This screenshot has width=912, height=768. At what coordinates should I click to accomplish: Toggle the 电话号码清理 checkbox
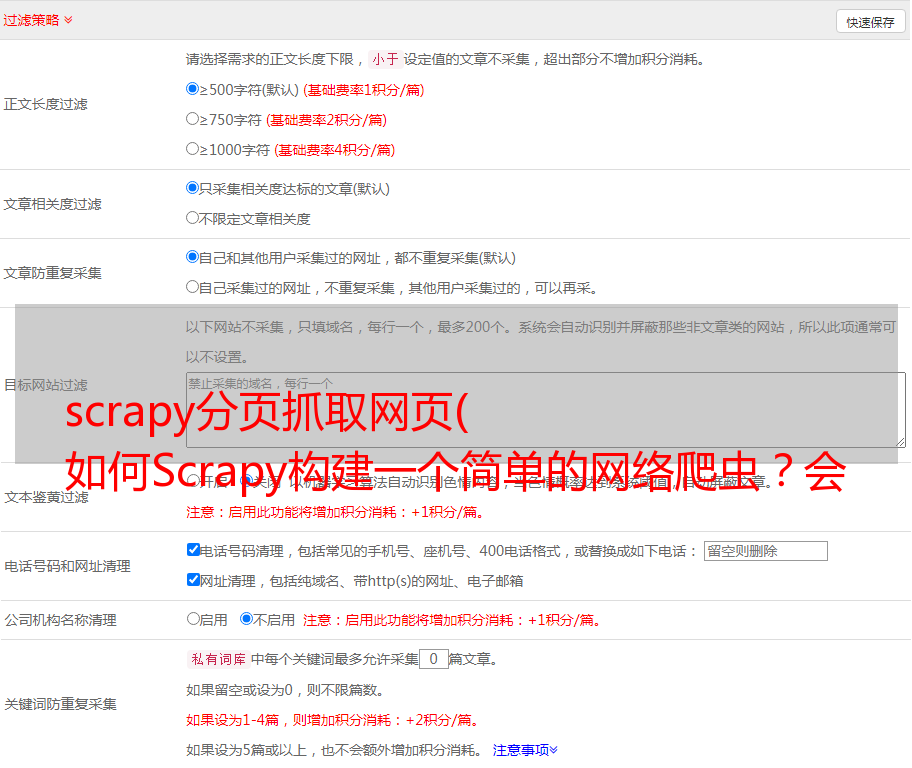[194, 550]
